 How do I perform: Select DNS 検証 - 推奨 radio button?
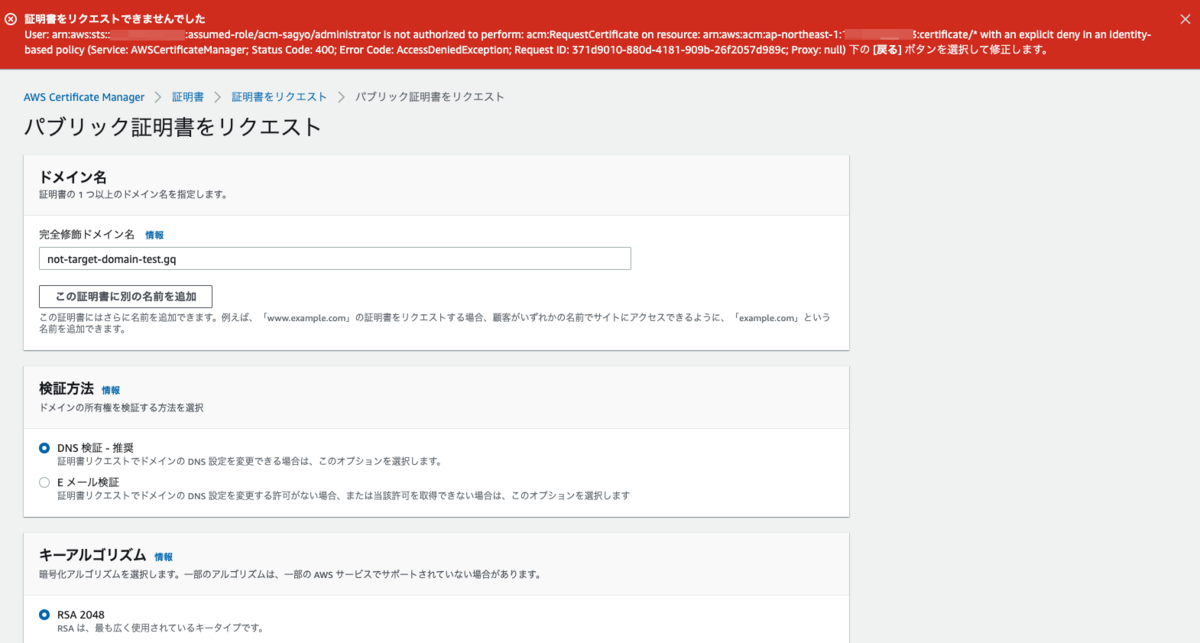click(44, 448)
